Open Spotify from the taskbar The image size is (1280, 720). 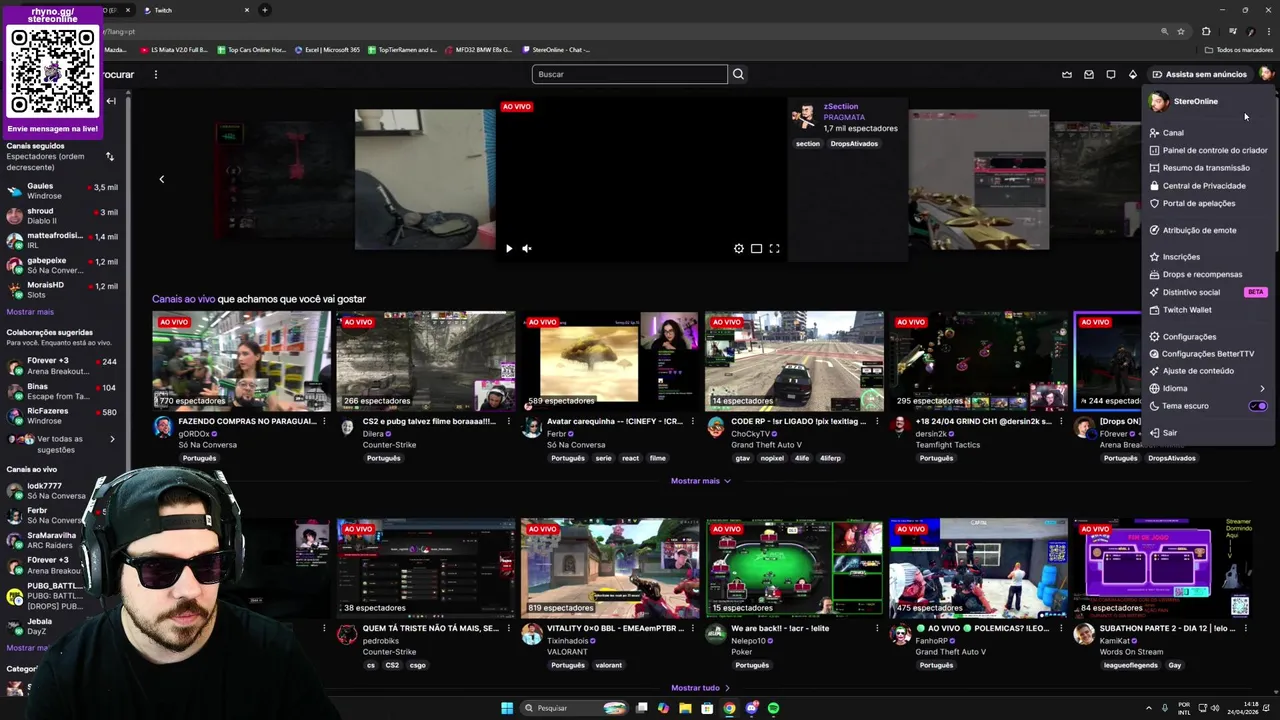coord(773,708)
